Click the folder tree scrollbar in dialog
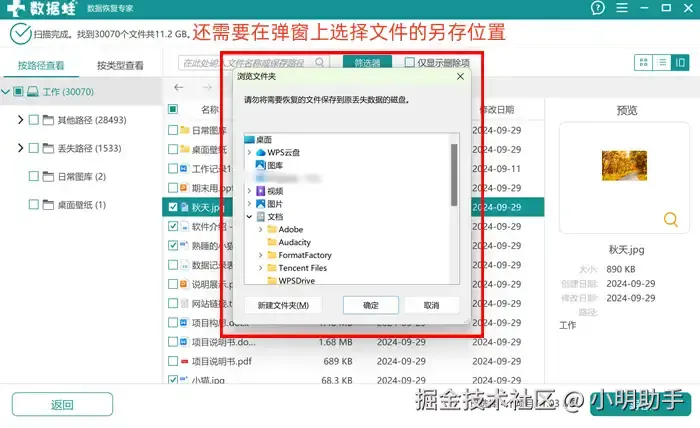The height and width of the screenshot is (428, 700). 454,175
